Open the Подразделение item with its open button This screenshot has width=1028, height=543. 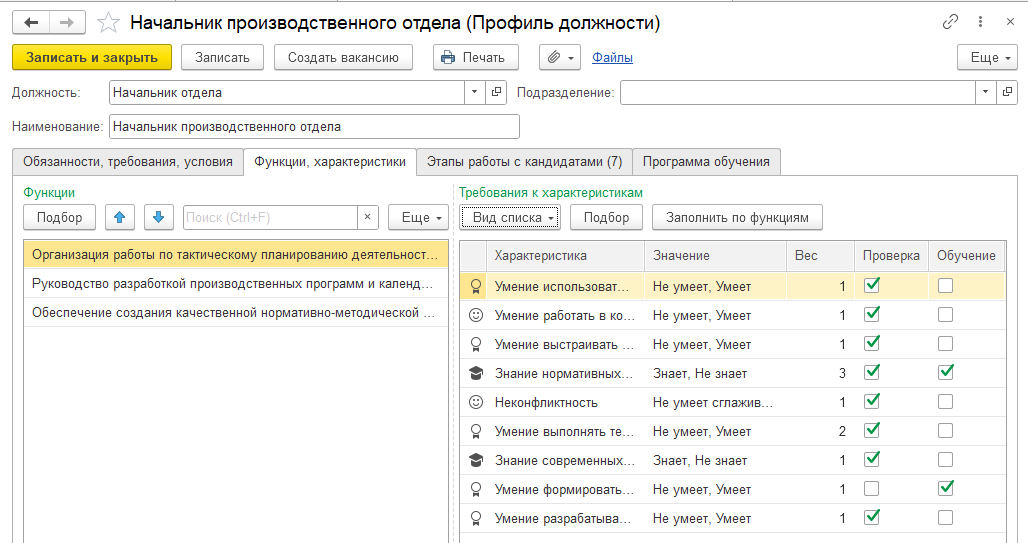coord(1007,92)
